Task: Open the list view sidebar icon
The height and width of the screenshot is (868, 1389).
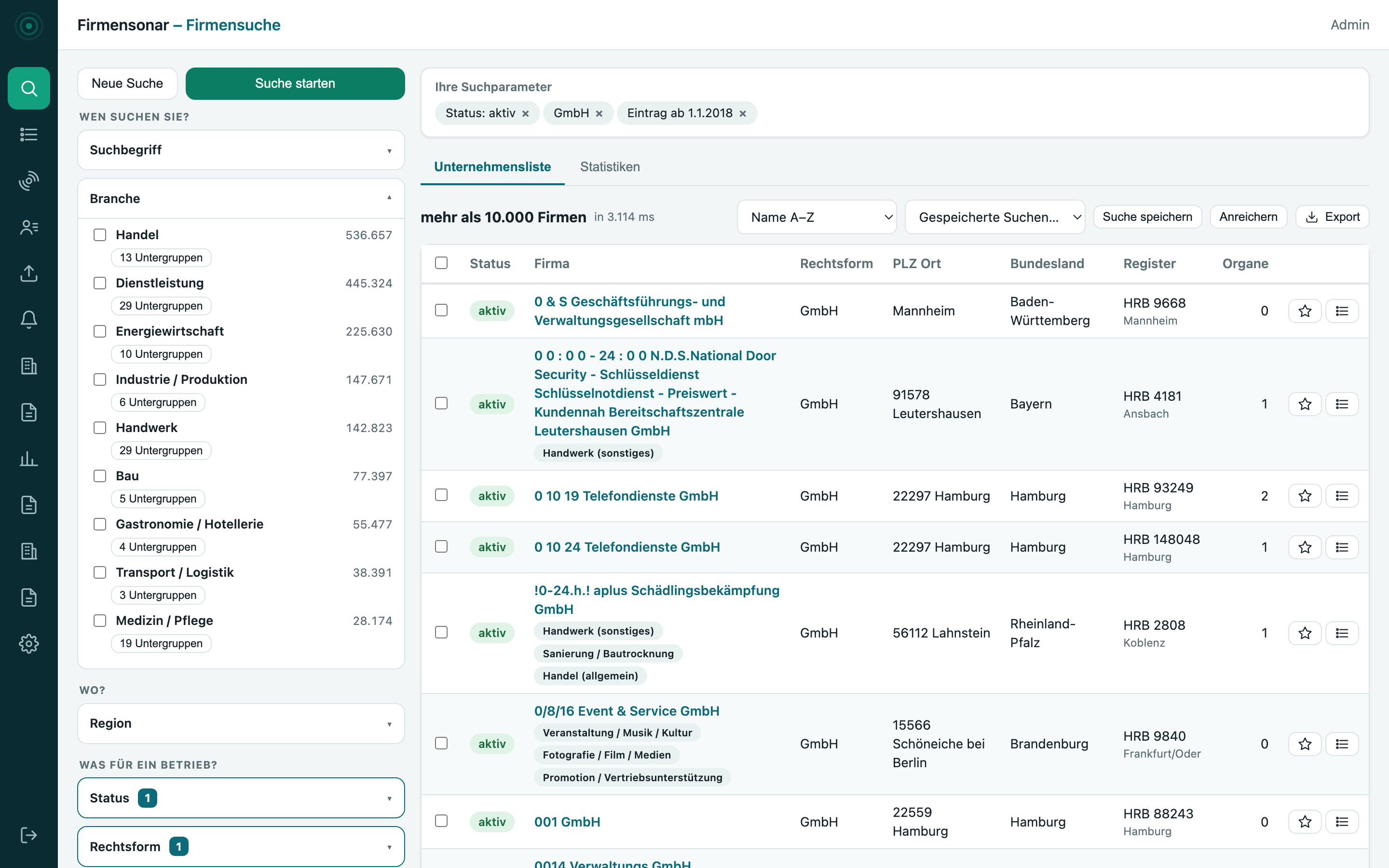Action: (x=29, y=135)
